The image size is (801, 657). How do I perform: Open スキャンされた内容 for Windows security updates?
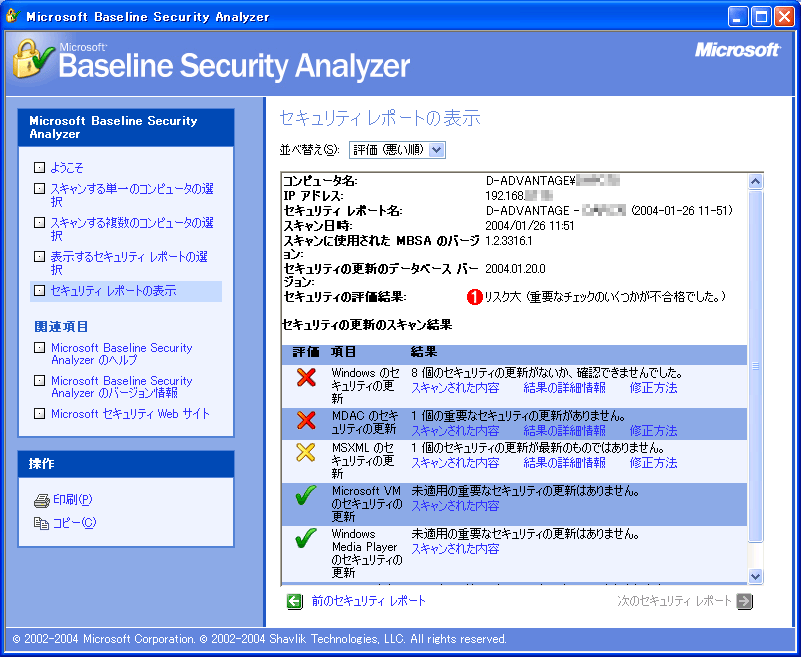(x=455, y=388)
